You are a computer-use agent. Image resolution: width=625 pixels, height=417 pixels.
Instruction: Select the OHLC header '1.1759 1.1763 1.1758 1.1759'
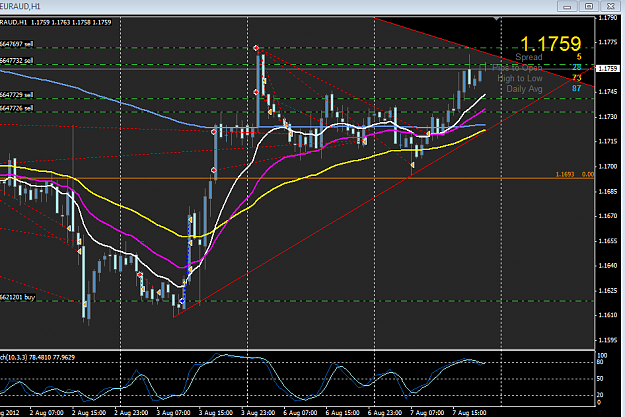(71, 22)
